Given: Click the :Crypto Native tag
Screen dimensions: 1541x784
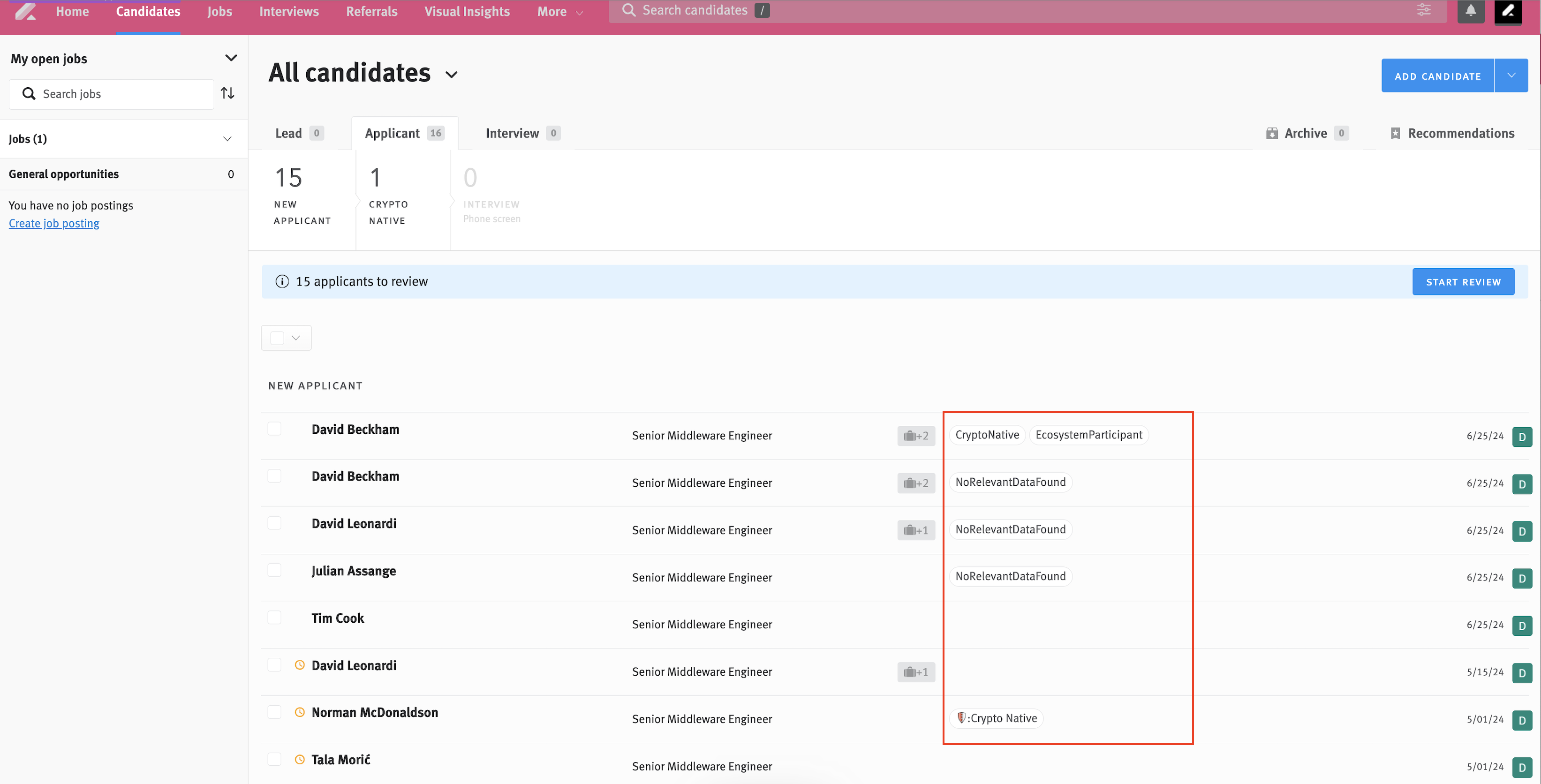Looking at the screenshot, I should 997,718.
